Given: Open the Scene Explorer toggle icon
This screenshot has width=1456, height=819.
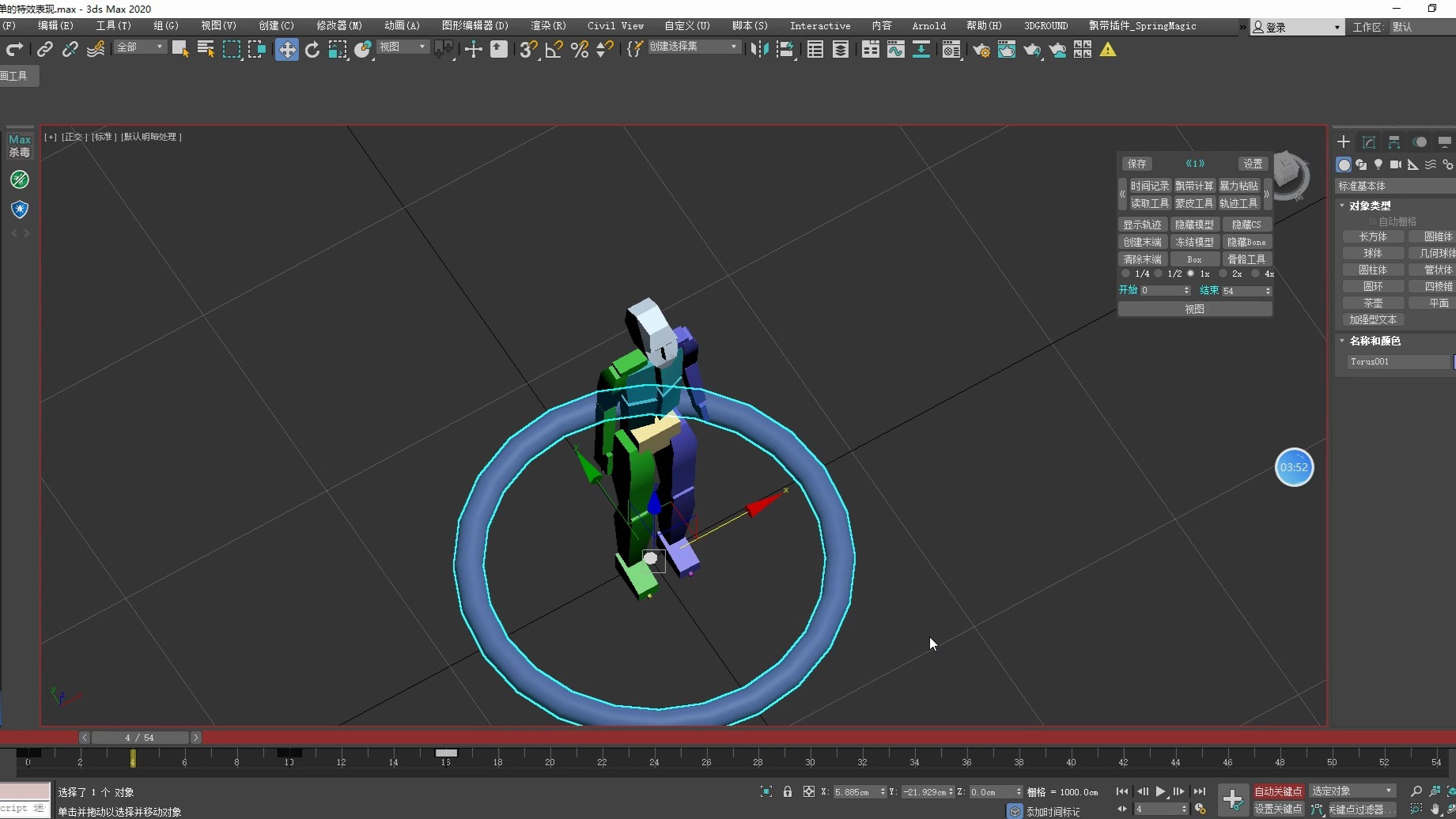Looking at the screenshot, I should click(815, 50).
